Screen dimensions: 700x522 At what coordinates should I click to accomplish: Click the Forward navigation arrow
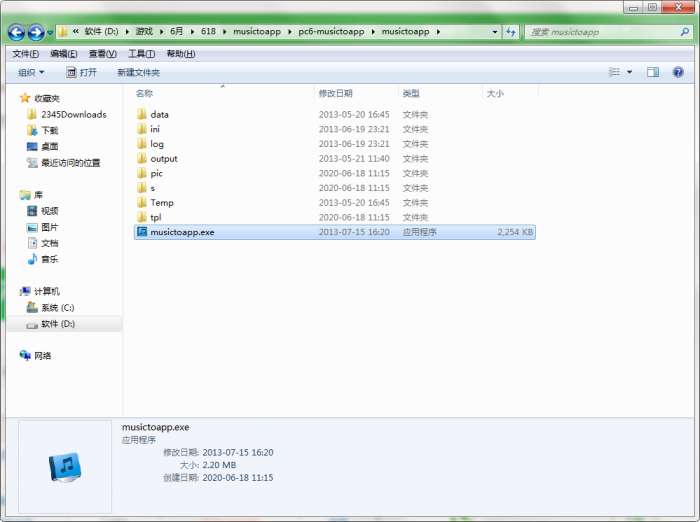(36, 32)
